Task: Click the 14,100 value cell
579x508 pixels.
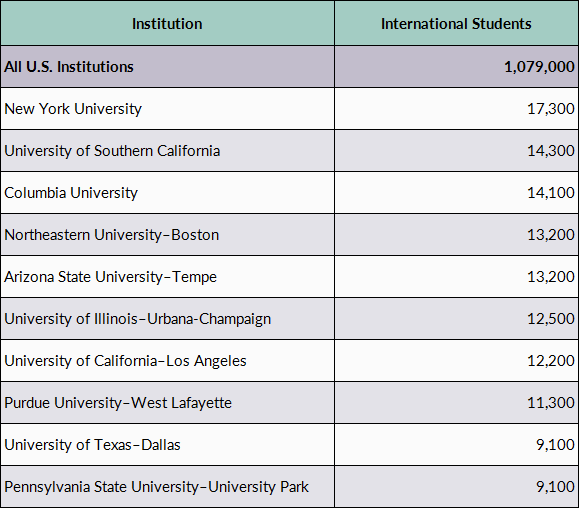Action: (x=456, y=193)
